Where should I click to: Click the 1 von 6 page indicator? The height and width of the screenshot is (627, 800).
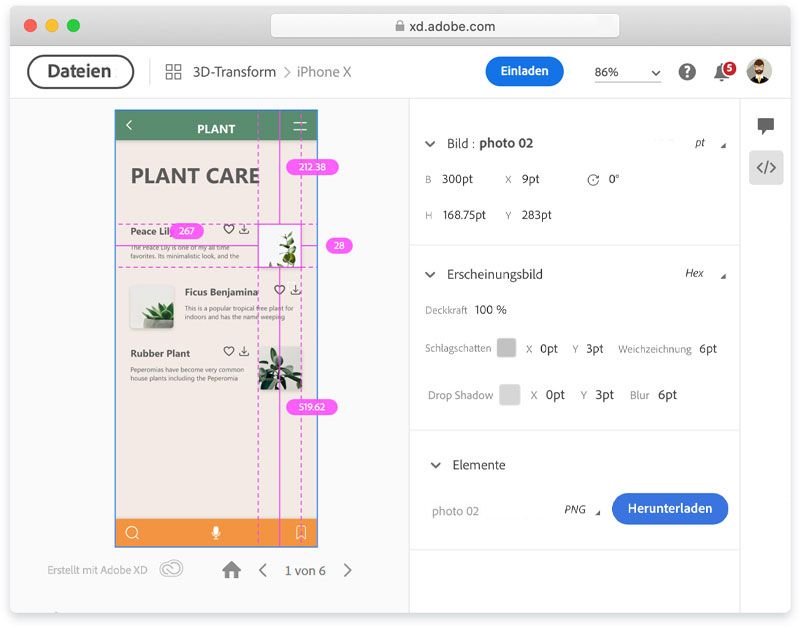305,570
